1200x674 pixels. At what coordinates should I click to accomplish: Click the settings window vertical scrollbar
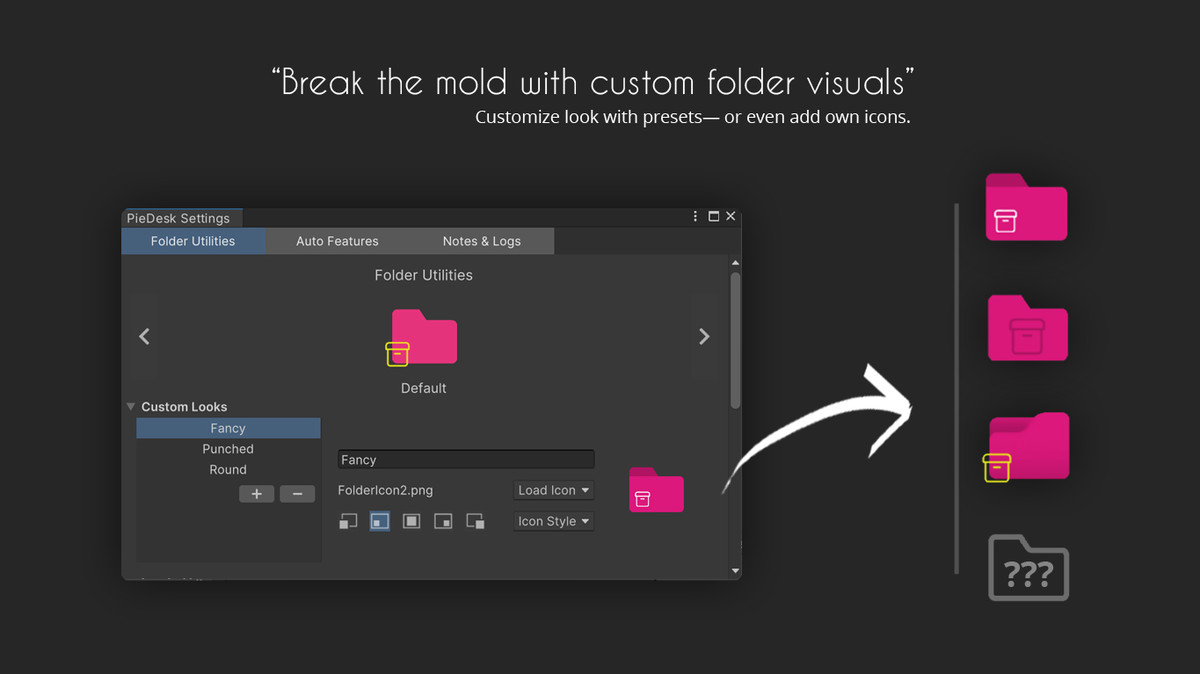click(x=736, y=340)
